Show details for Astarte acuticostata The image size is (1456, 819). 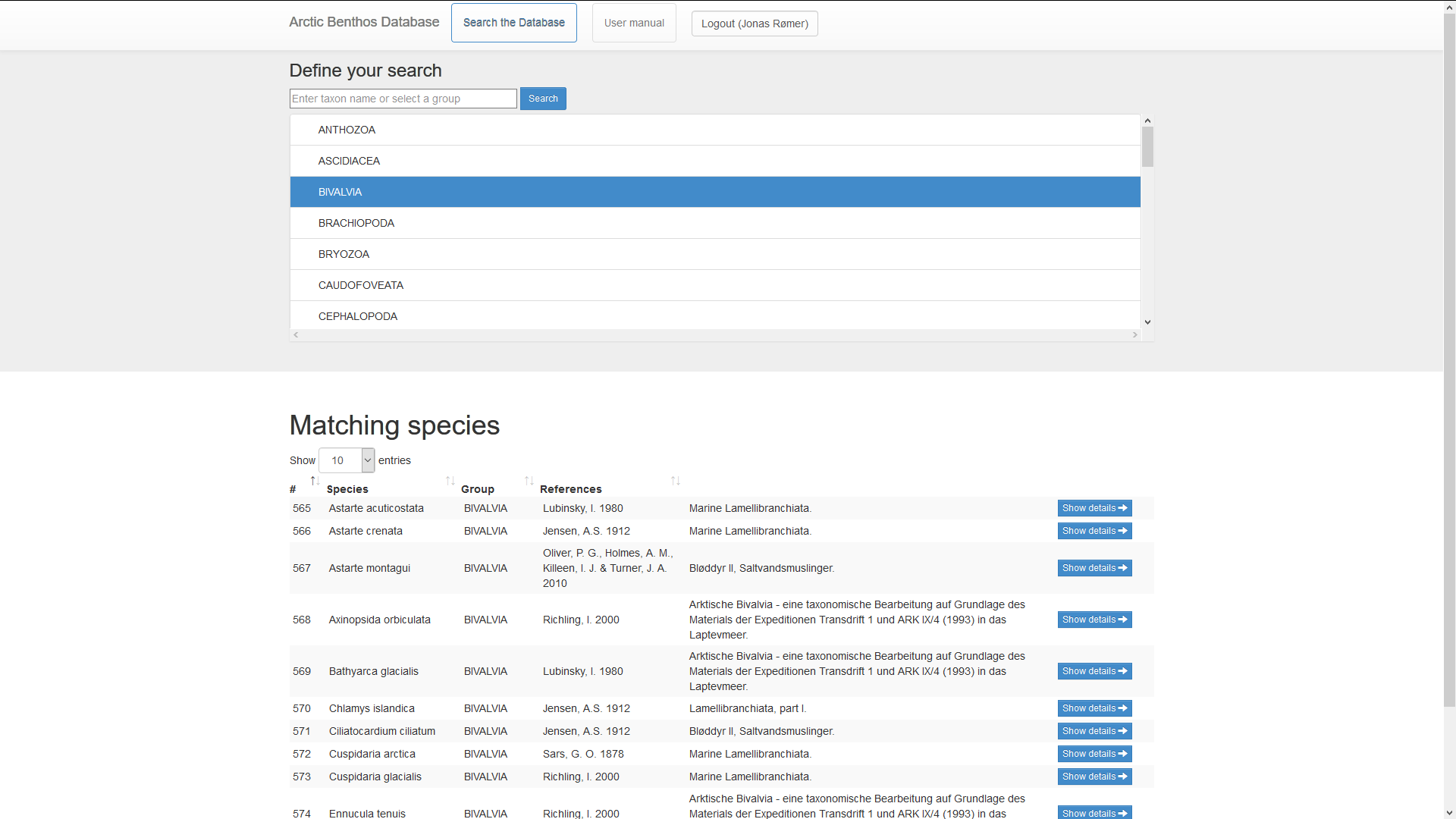click(1094, 508)
